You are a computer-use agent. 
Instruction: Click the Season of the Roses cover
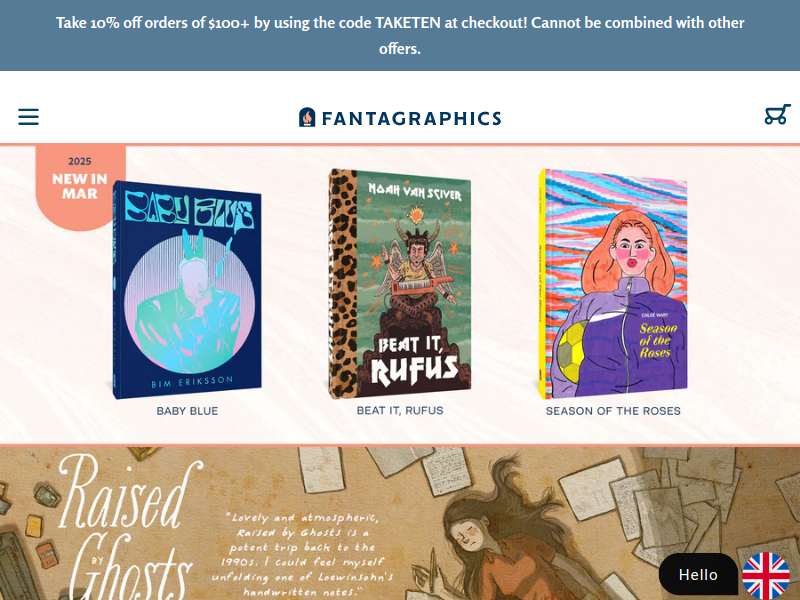613,284
